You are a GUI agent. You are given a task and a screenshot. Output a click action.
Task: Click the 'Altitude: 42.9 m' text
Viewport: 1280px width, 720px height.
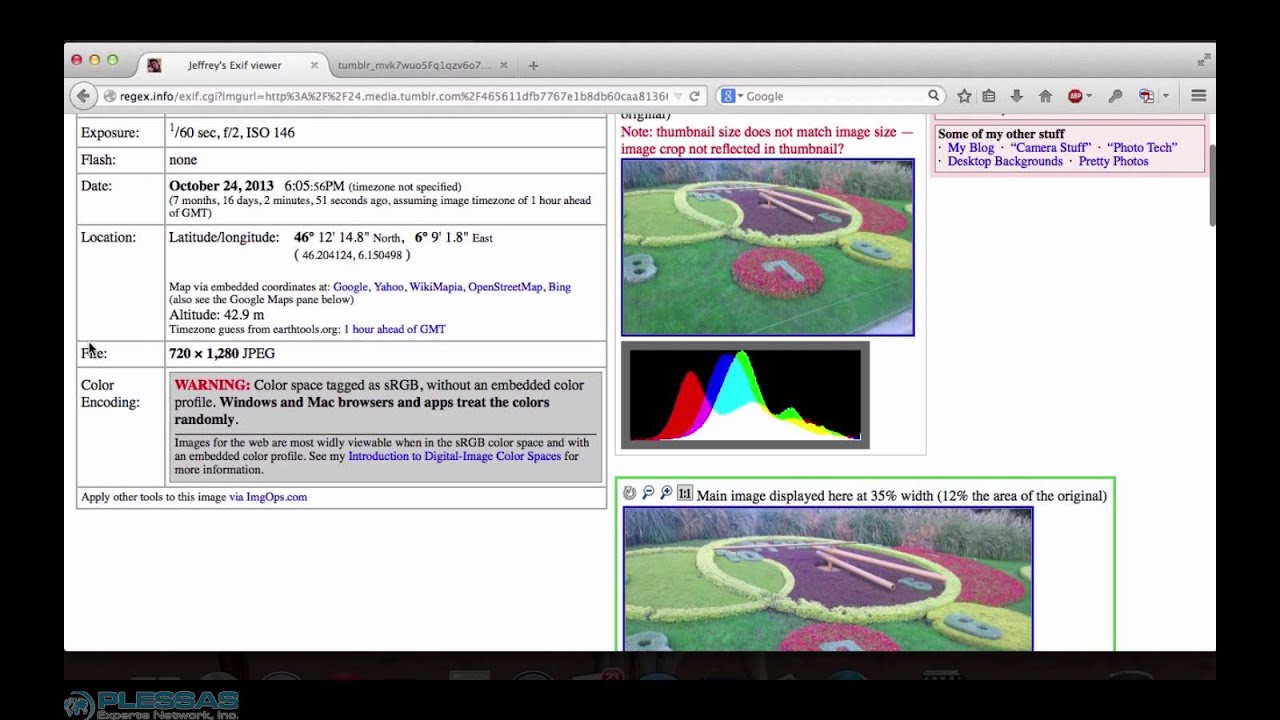(x=216, y=314)
